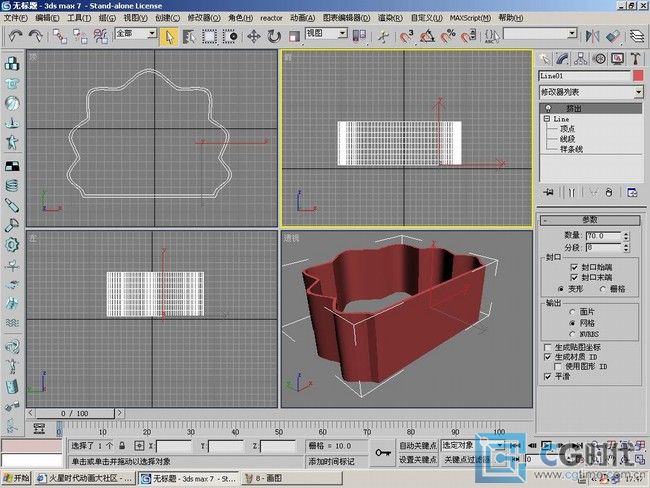Viewport: 650px width, 488px height.
Task: Switch to the Hierarchy command panel tab
Action: [x=581, y=59]
